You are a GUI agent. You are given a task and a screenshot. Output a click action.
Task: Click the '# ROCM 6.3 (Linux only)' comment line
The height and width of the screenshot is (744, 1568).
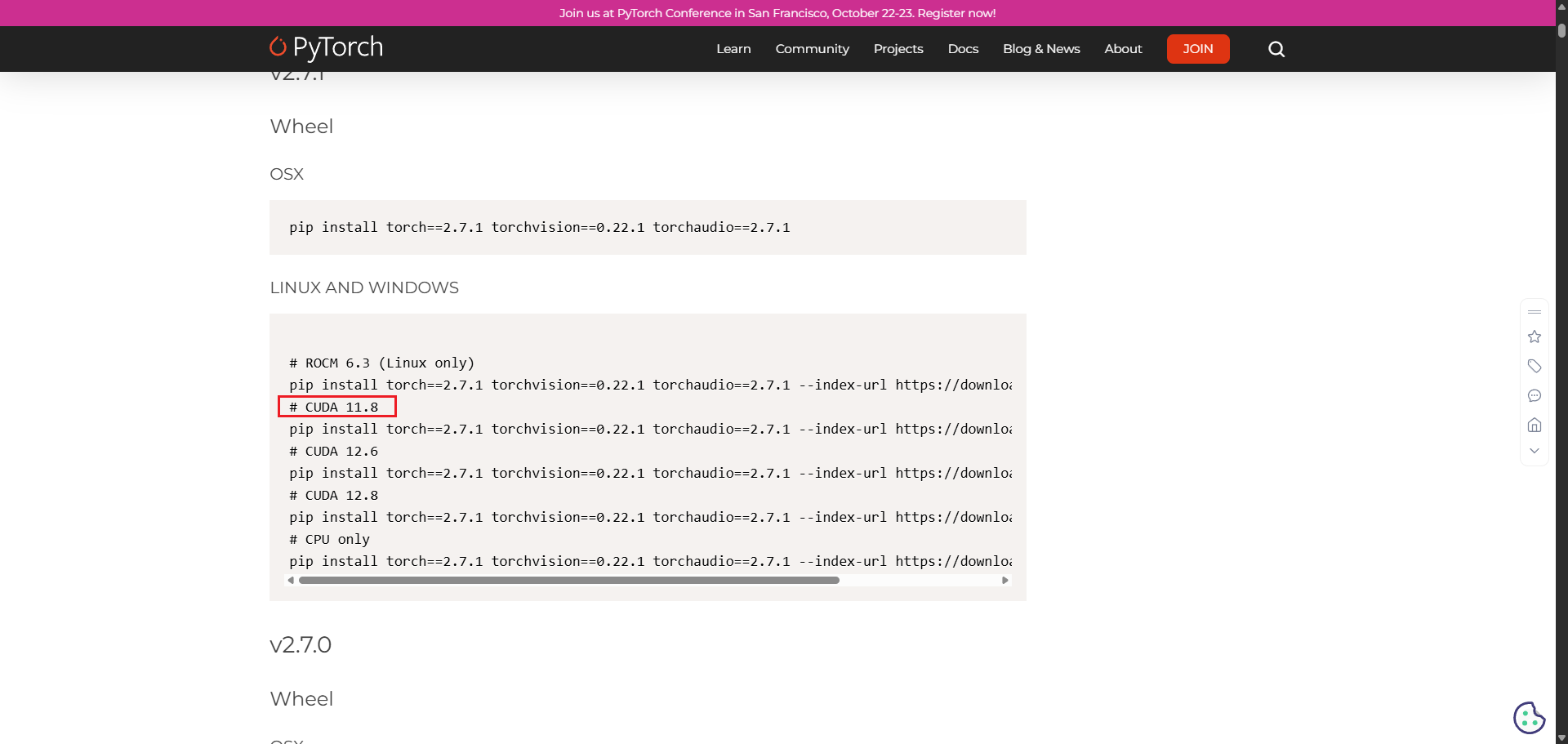pyautogui.click(x=381, y=363)
